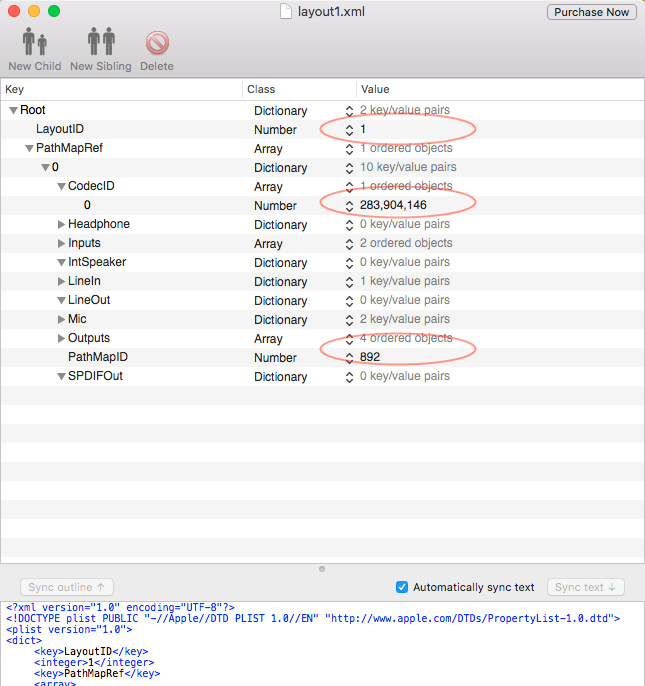Select the LayoutID value 1
Viewport: 645px width, 686px height.
click(363, 130)
